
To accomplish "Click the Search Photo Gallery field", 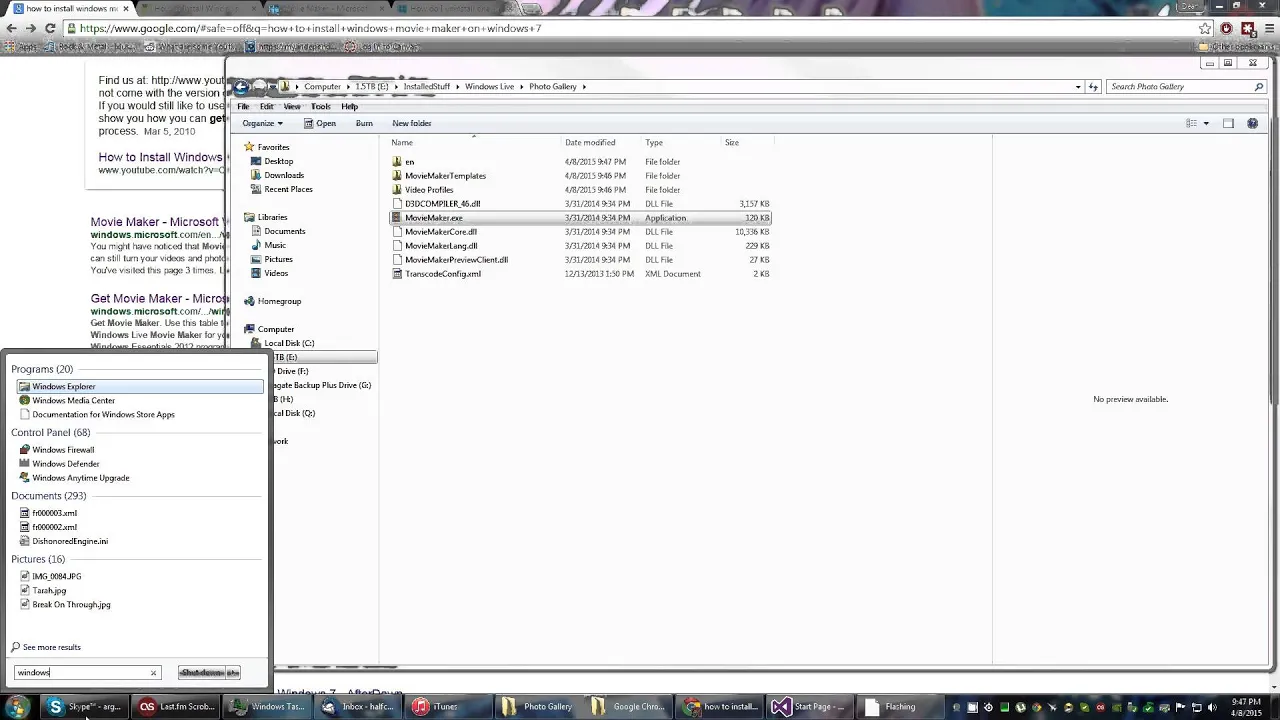I will (1187, 87).
